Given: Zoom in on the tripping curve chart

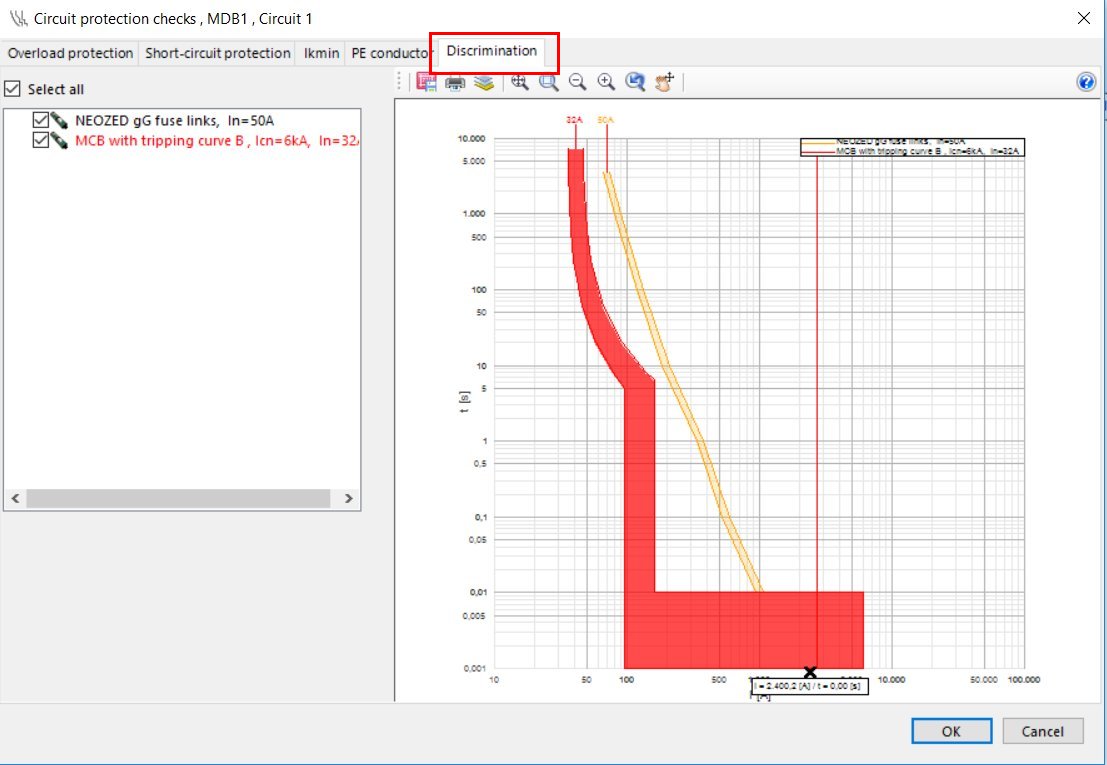Looking at the screenshot, I should click(606, 83).
